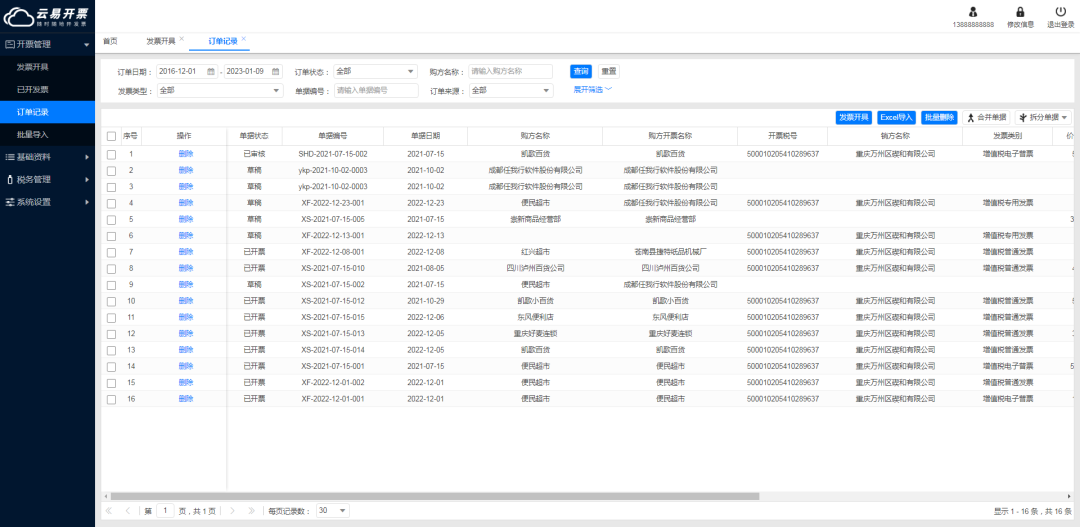
Task: Click the lock icon for 修改信息
Action: (x=1020, y=12)
